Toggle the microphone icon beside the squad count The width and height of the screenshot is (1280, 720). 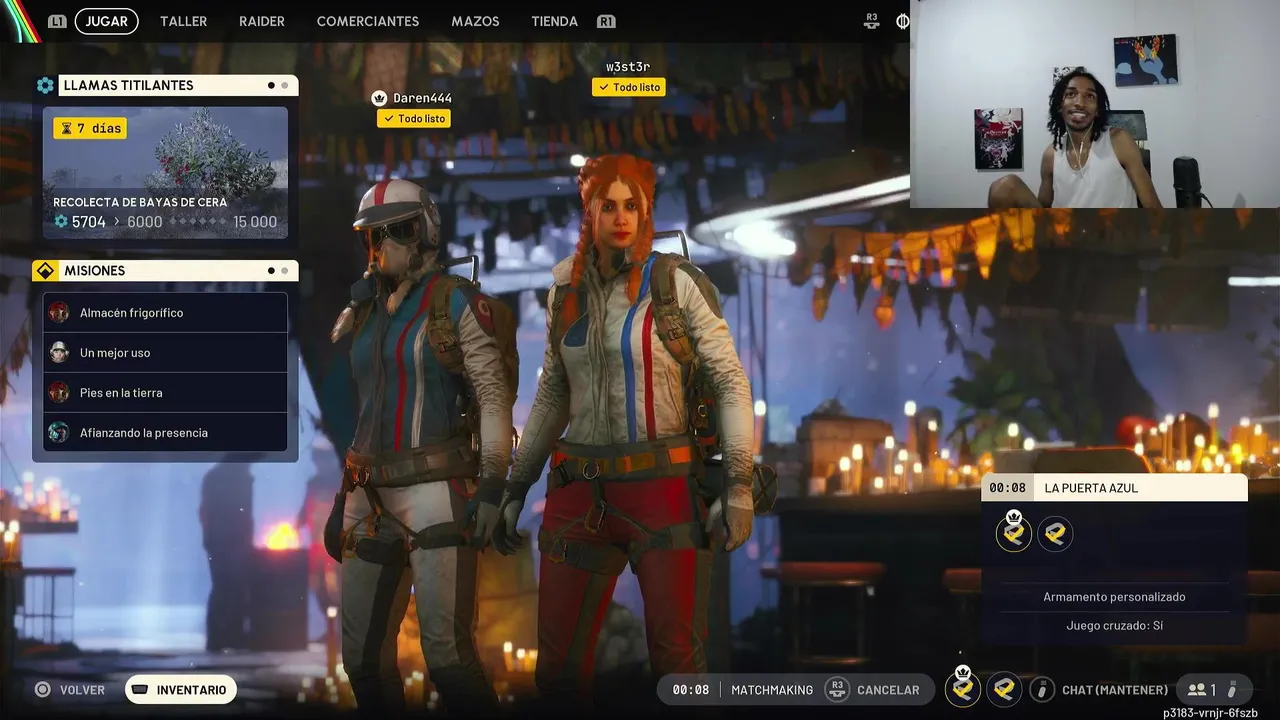1233,690
